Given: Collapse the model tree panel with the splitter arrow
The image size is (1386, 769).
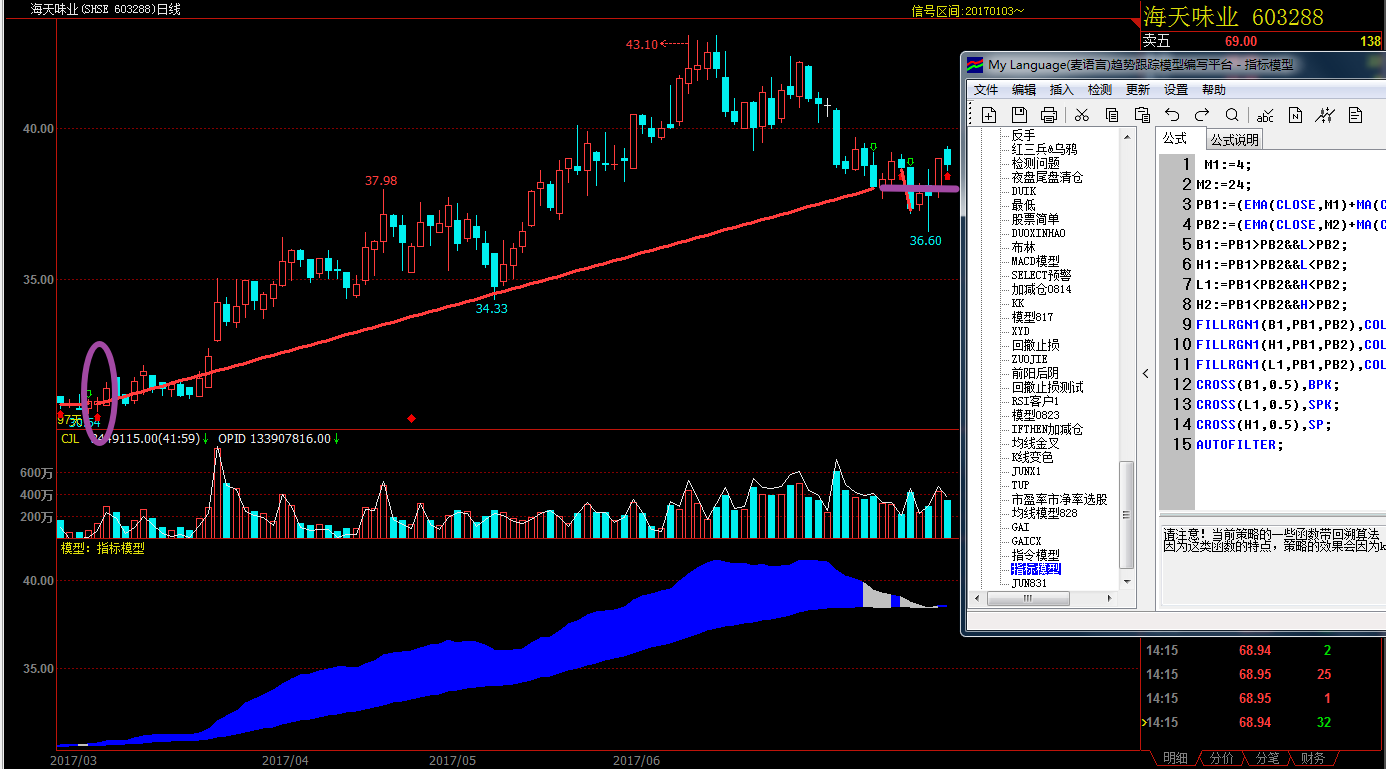Looking at the screenshot, I should click(1146, 374).
